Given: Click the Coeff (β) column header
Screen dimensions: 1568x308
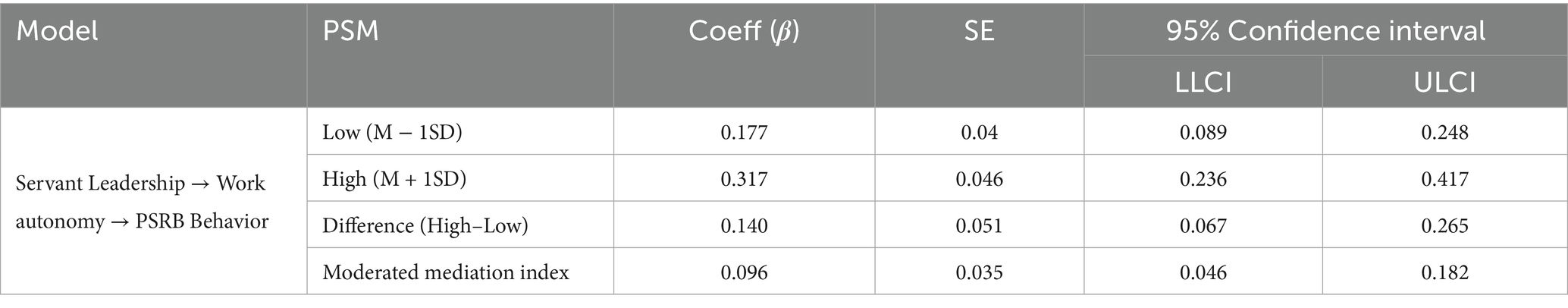Looking at the screenshot, I should [743, 31].
